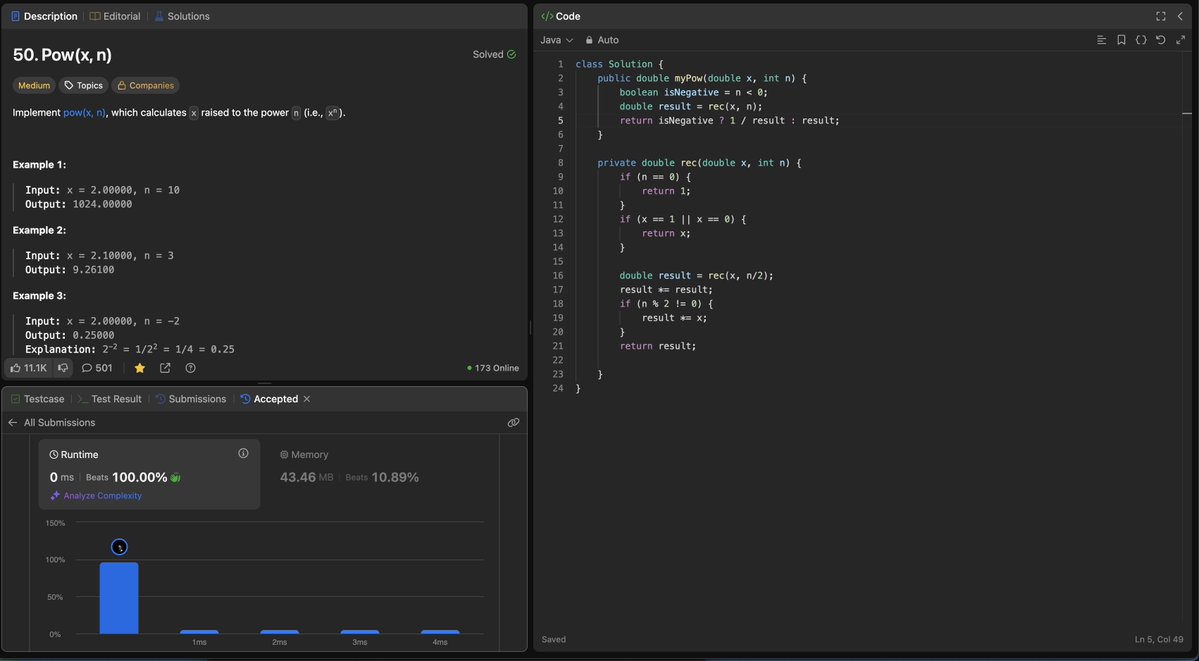Image resolution: width=1199 pixels, height=661 pixels.
Task: Select the Accepted tab
Action: 269,399
